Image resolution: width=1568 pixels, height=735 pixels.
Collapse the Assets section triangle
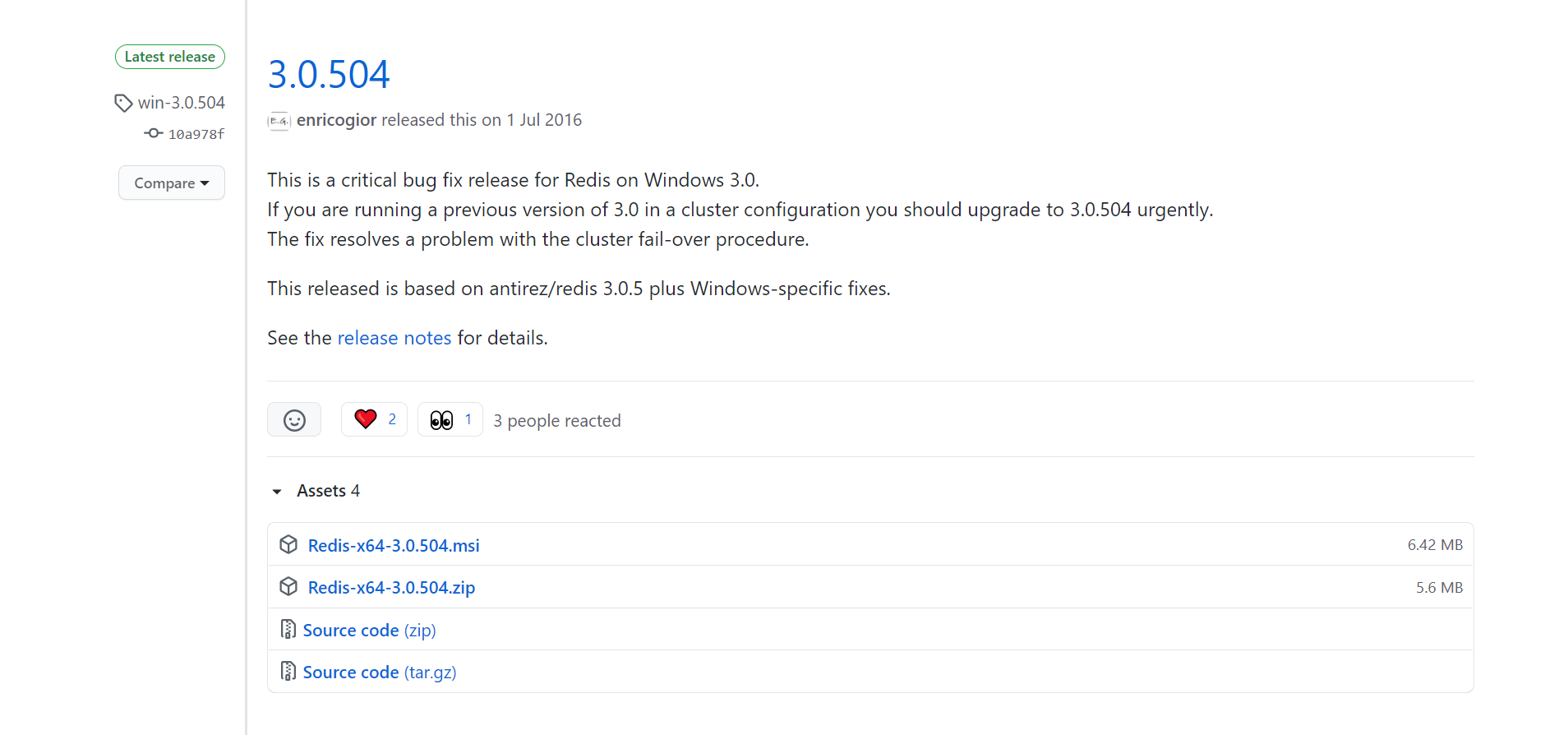(x=277, y=492)
